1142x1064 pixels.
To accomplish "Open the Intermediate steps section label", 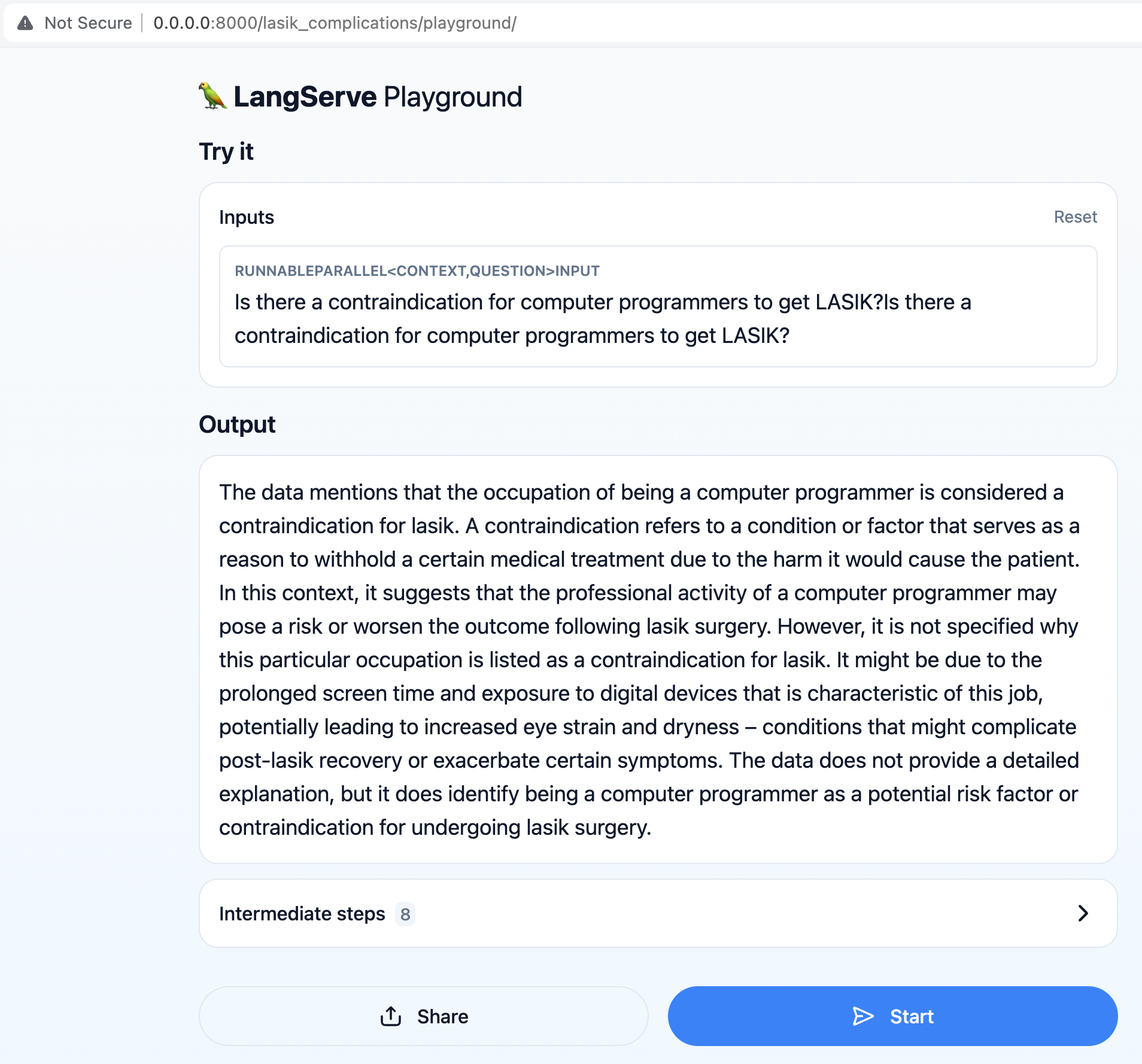I will pyautogui.click(x=302, y=914).
